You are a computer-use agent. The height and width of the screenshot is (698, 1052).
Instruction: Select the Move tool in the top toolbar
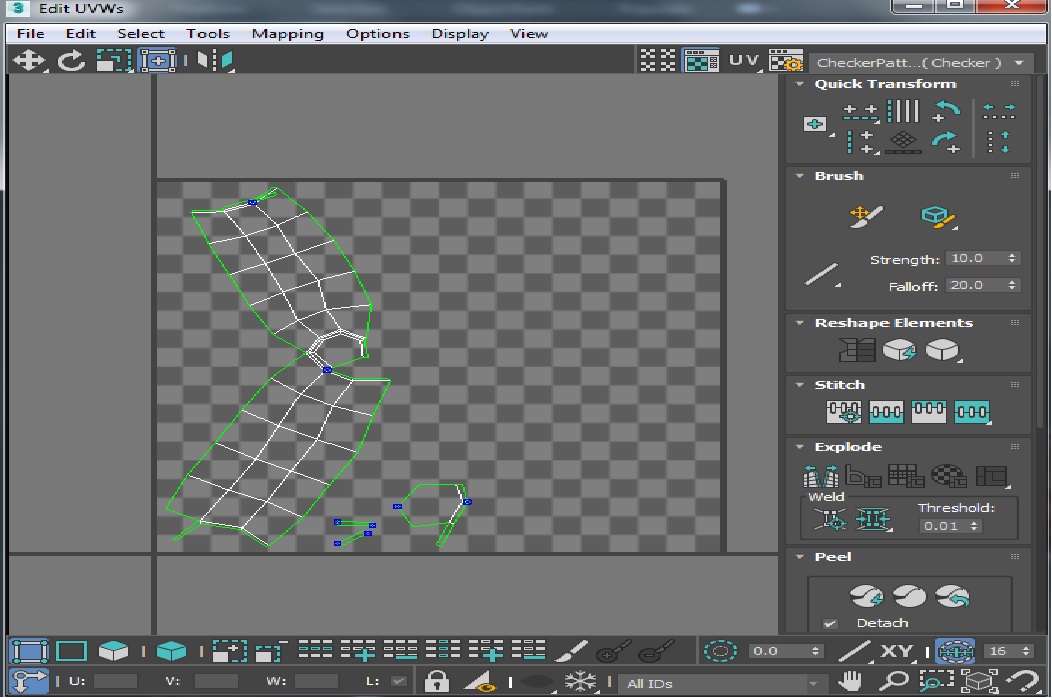[x=28, y=61]
